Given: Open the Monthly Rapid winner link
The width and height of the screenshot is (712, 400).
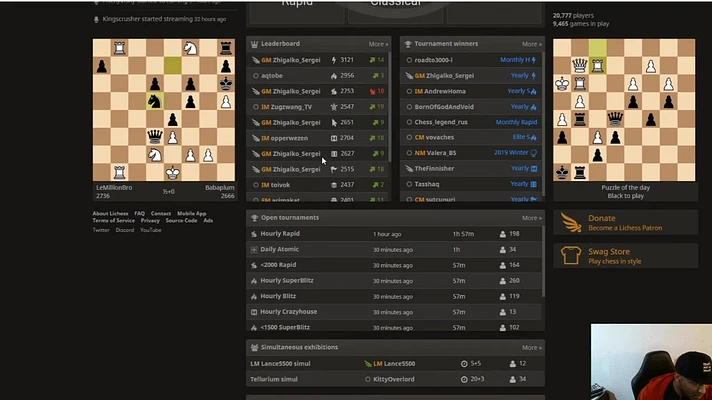Looking at the screenshot, I should [516, 122].
